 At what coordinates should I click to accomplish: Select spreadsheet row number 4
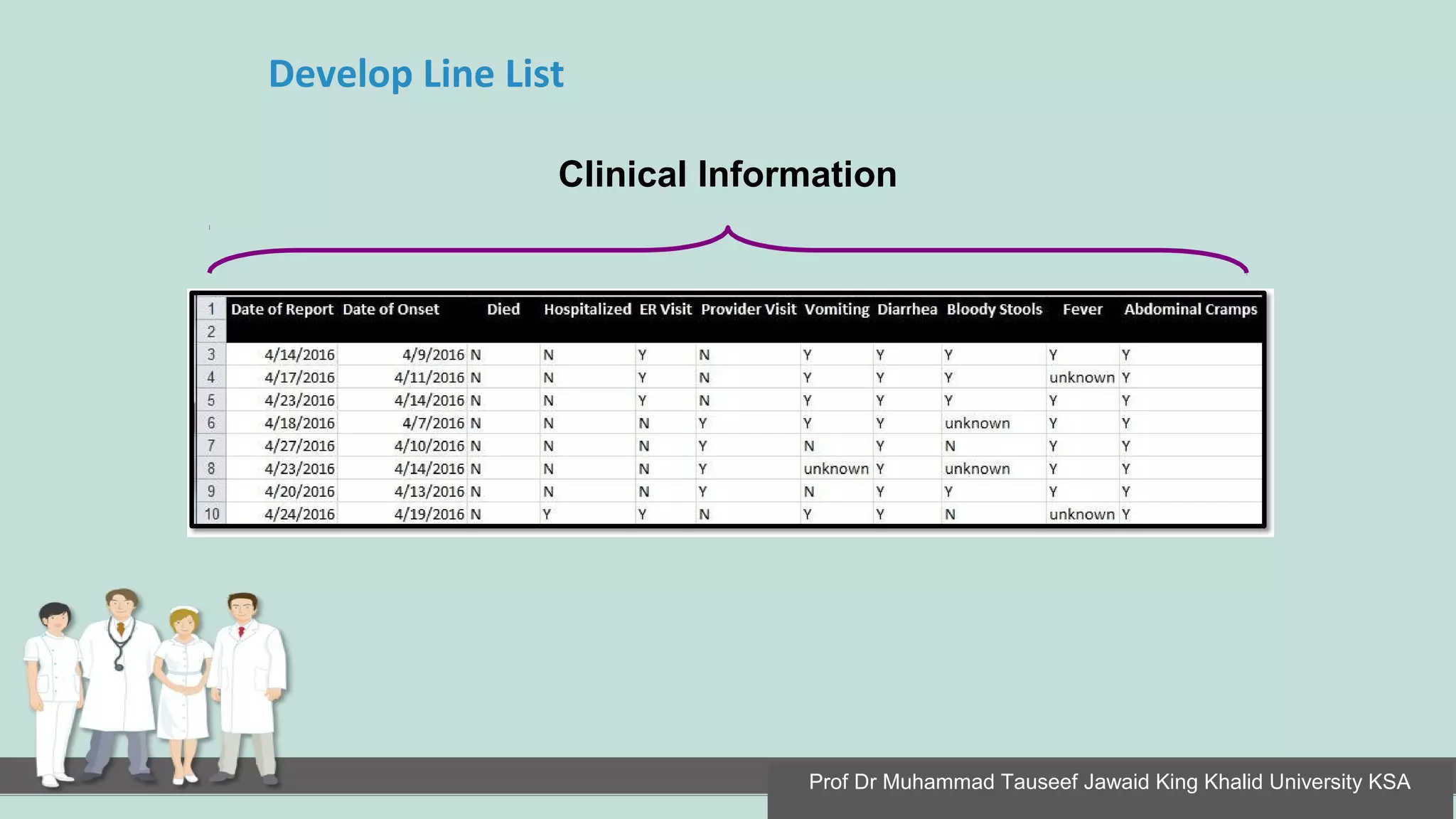coord(211,378)
